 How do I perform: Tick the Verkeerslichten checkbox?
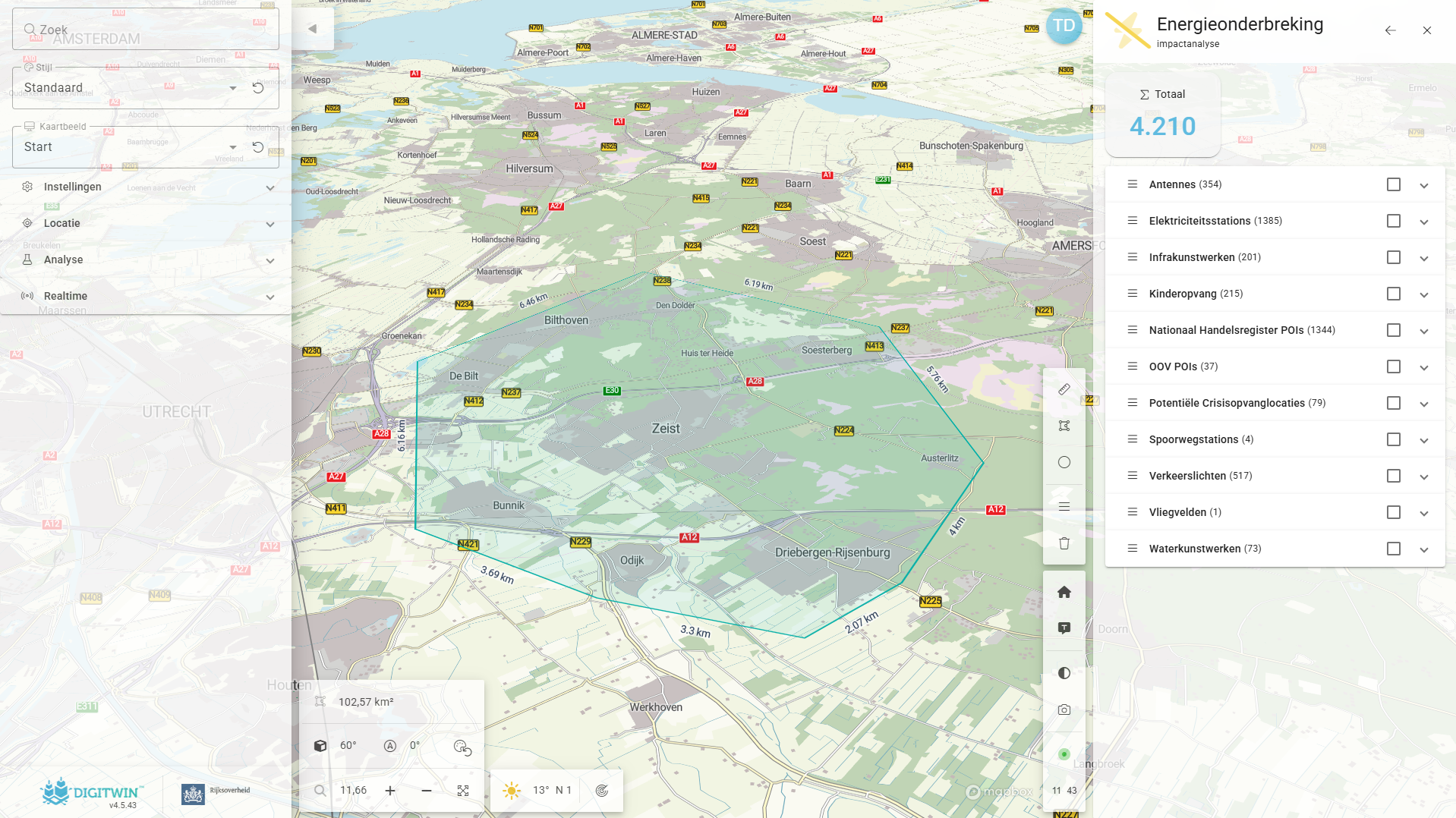tap(1393, 476)
